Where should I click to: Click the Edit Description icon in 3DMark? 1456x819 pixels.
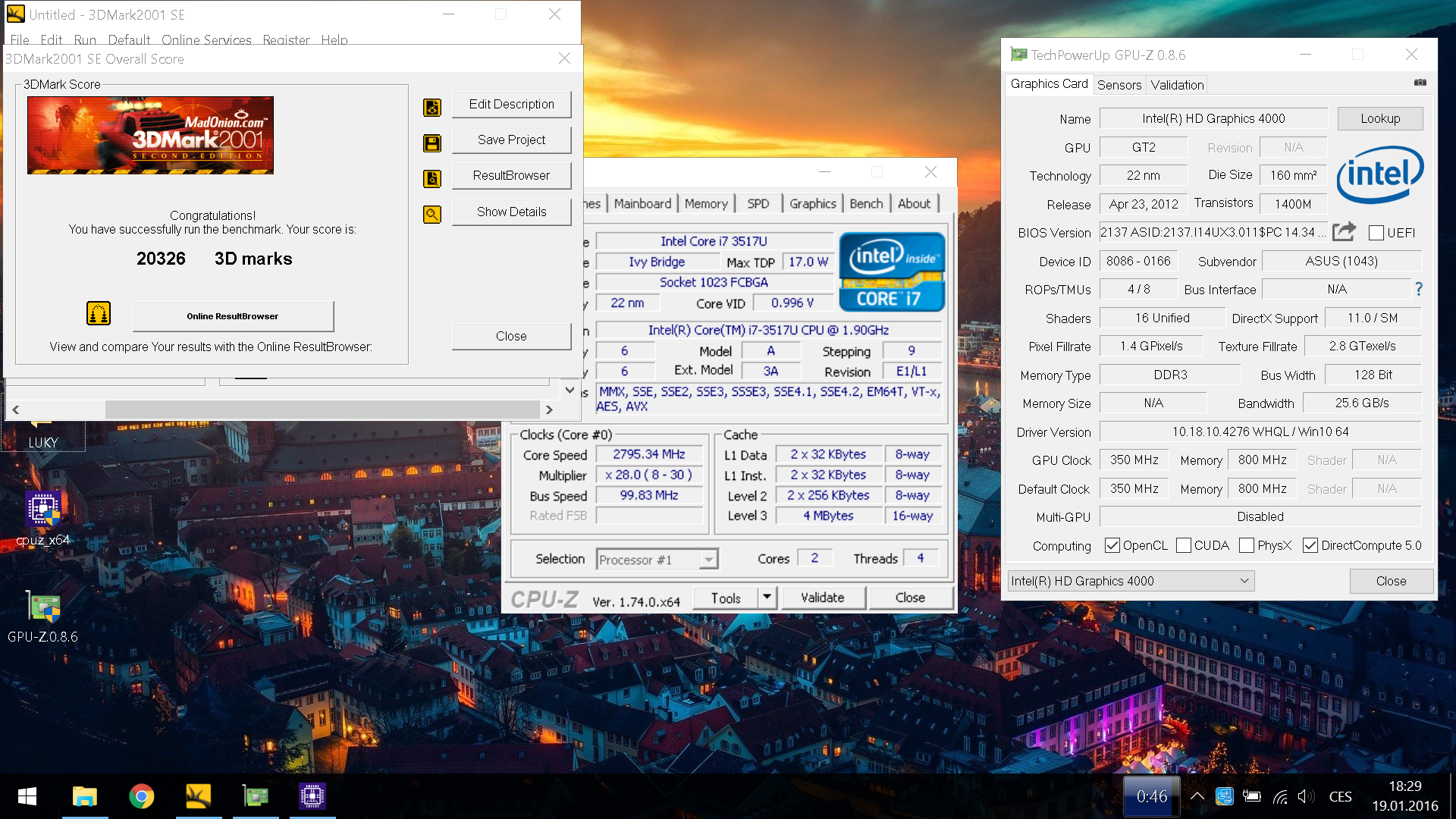click(x=432, y=108)
